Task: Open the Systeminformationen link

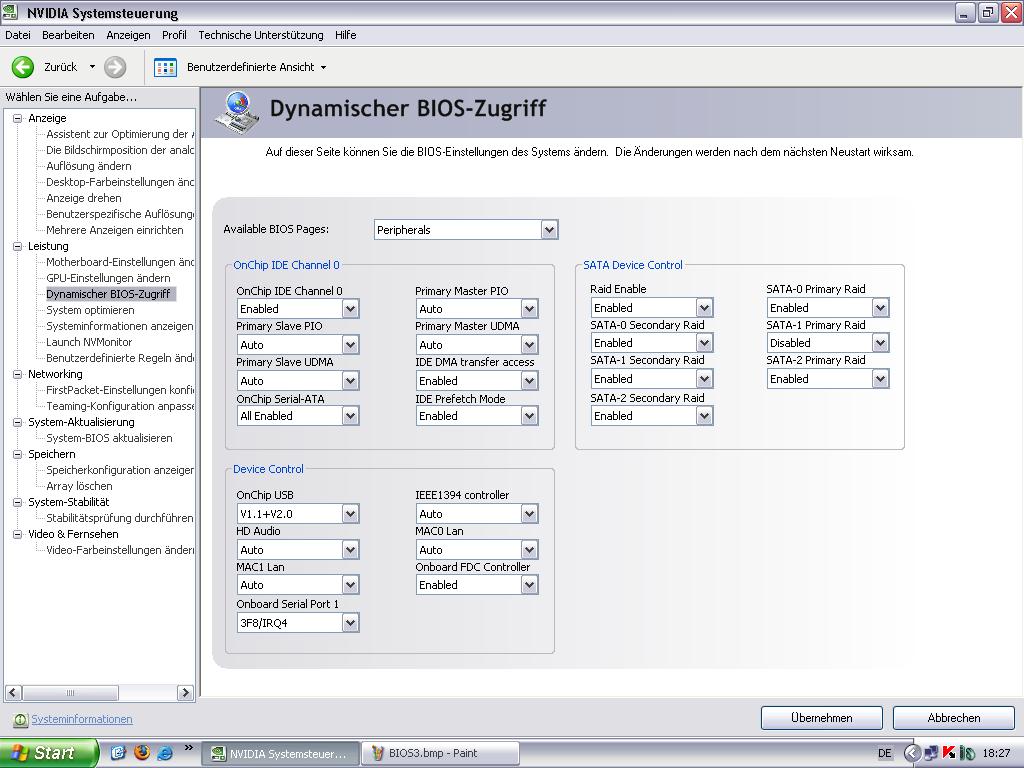Action: (x=82, y=719)
